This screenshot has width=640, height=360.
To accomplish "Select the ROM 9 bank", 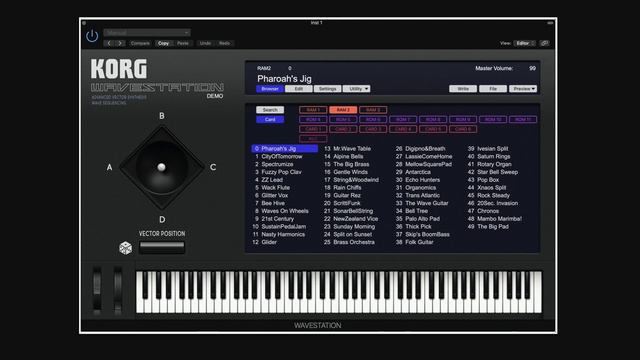I will pyautogui.click(x=463, y=120).
